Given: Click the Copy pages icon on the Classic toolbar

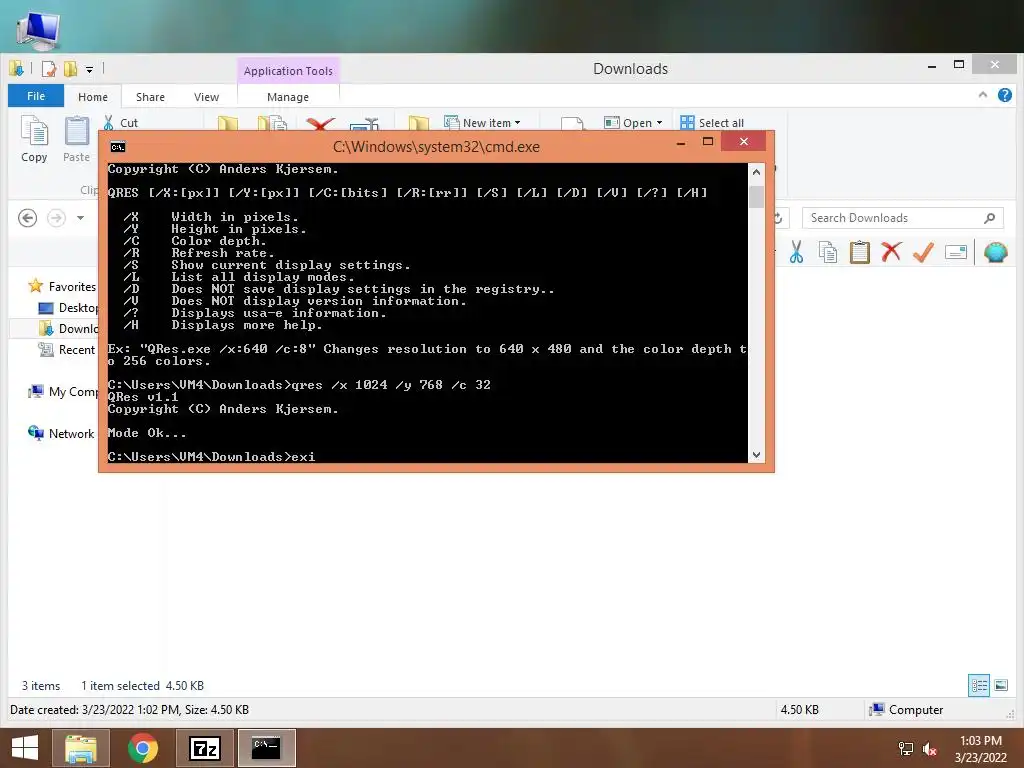Looking at the screenshot, I should 828,252.
